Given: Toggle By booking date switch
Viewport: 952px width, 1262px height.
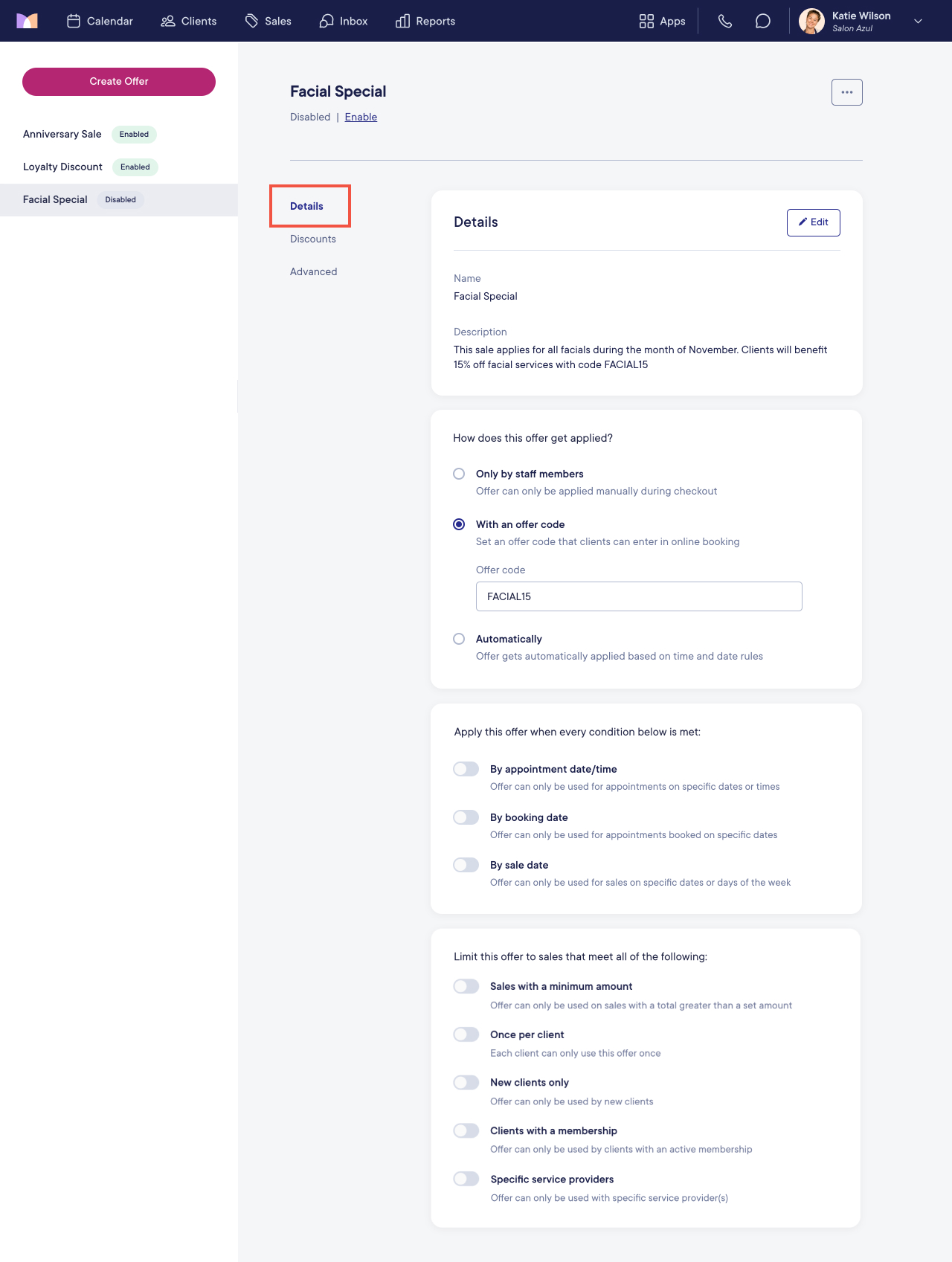Looking at the screenshot, I should (x=466, y=817).
